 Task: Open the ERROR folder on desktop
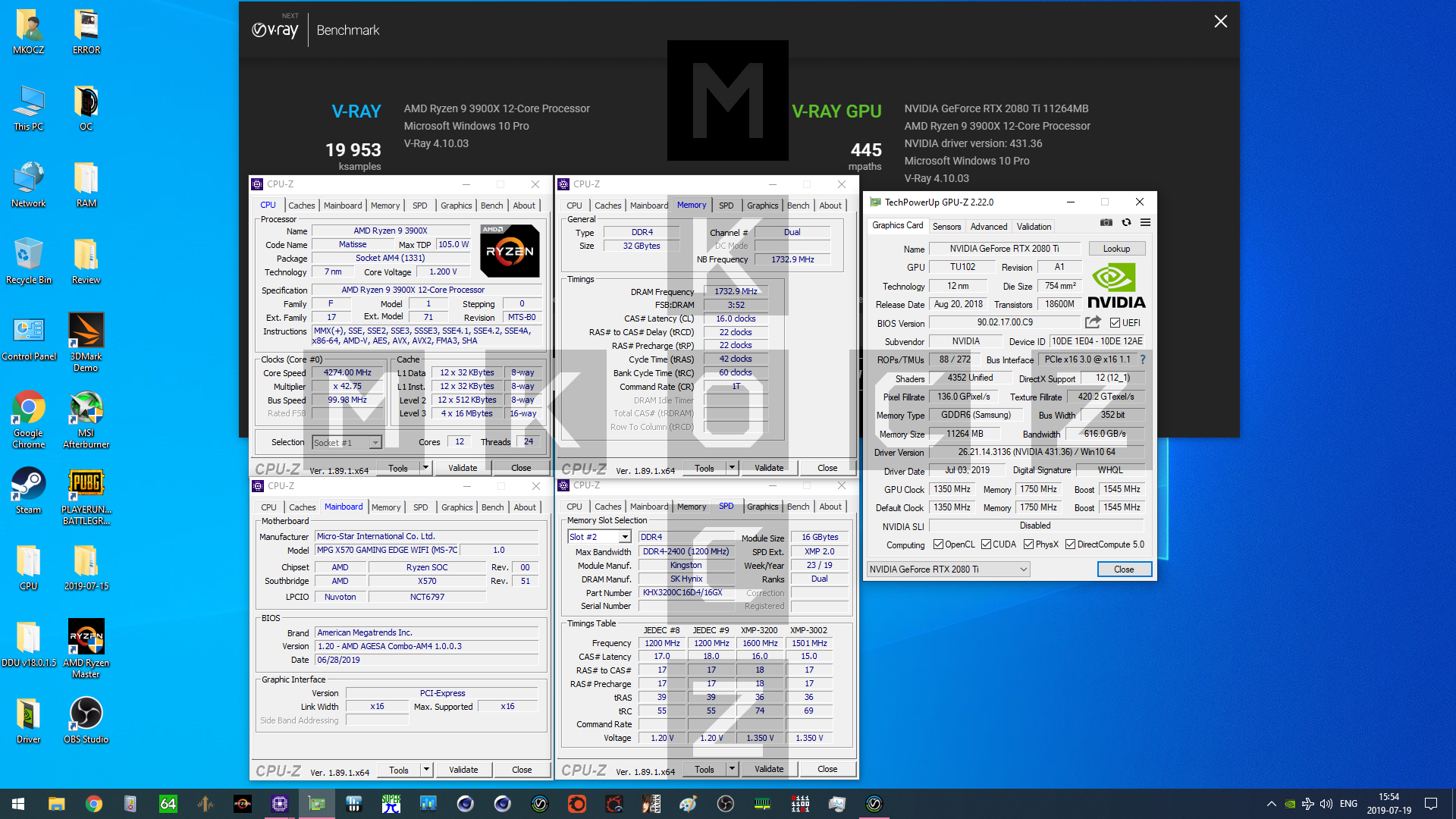[x=86, y=32]
